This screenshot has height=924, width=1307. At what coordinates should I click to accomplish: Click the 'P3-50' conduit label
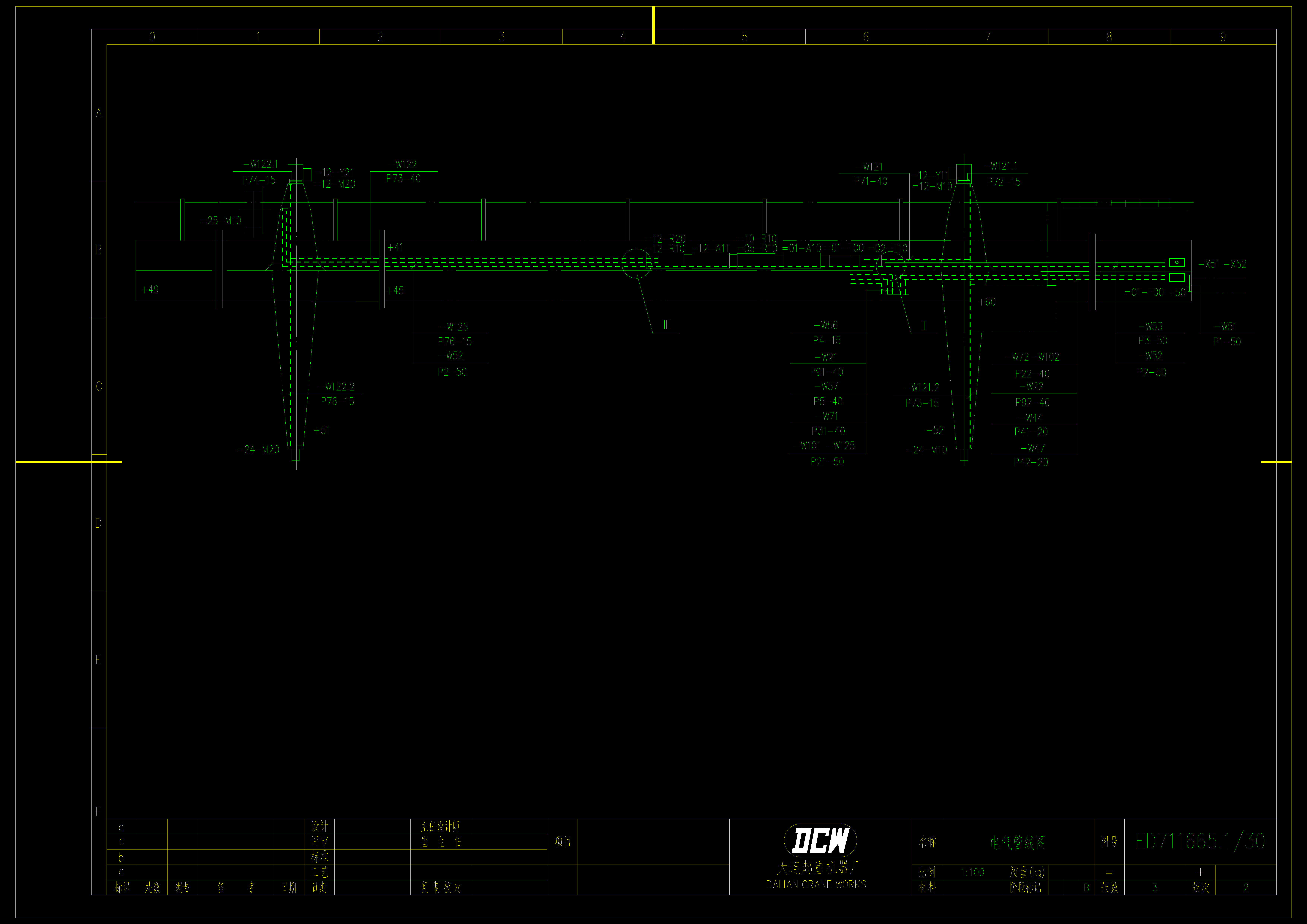[x=1153, y=341]
